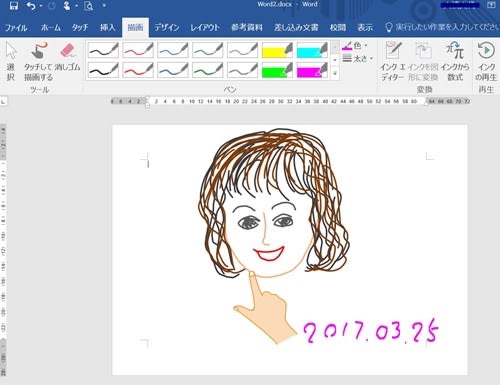Click the インクを図形に変換 button
The width and height of the screenshot is (500, 385).
(x=423, y=62)
